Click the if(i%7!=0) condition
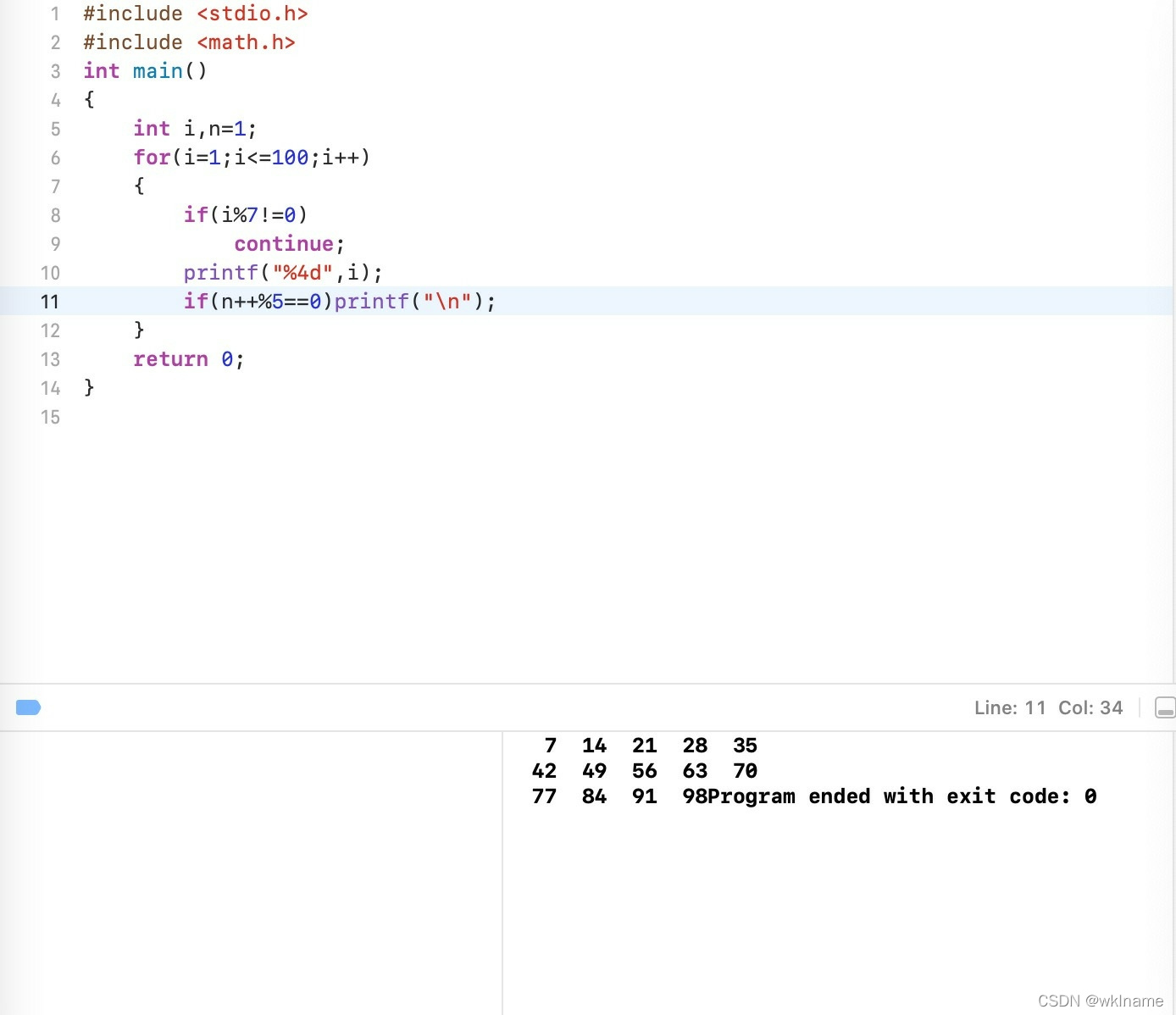 (x=246, y=215)
